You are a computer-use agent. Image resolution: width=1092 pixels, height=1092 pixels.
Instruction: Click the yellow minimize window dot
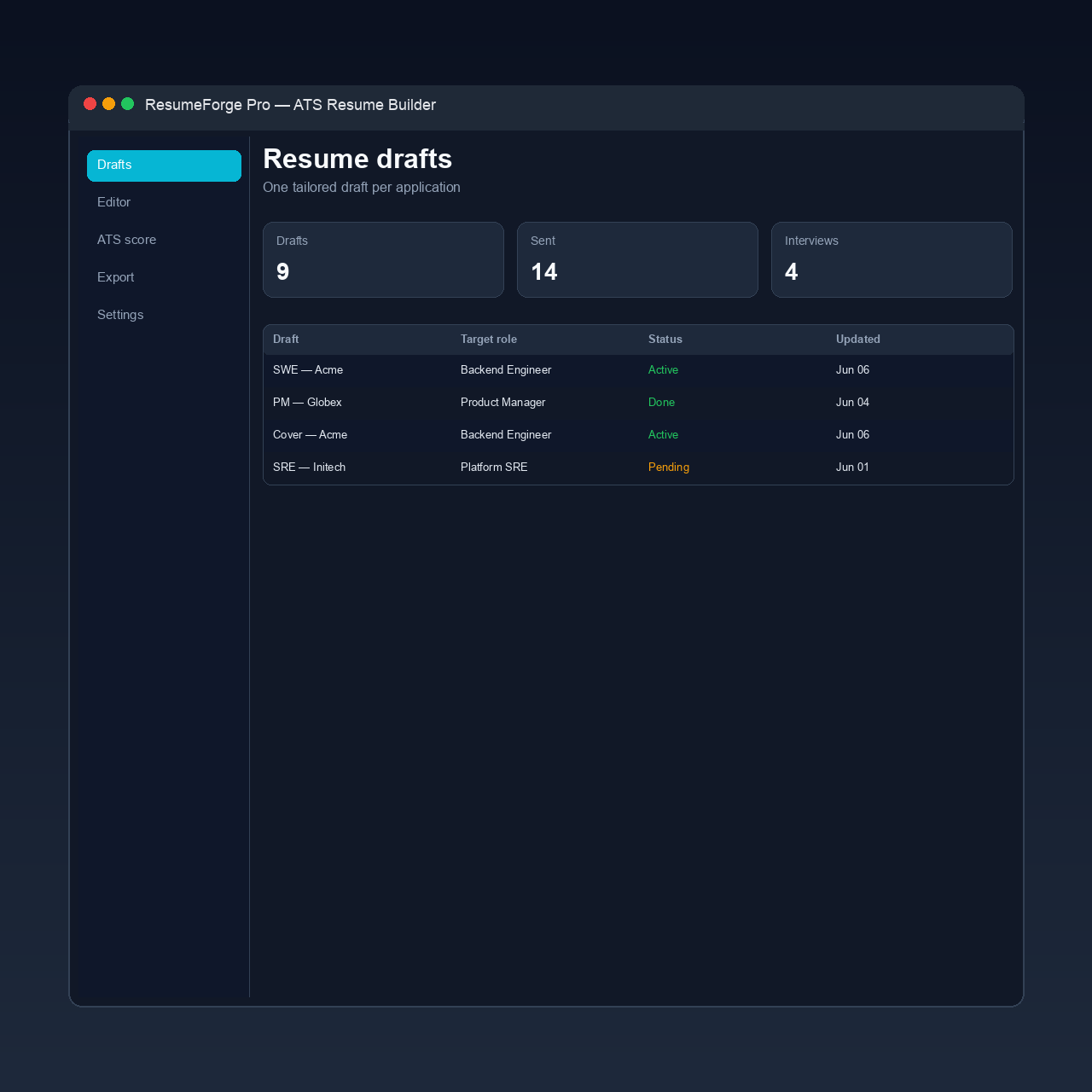[x=108, y=104]
